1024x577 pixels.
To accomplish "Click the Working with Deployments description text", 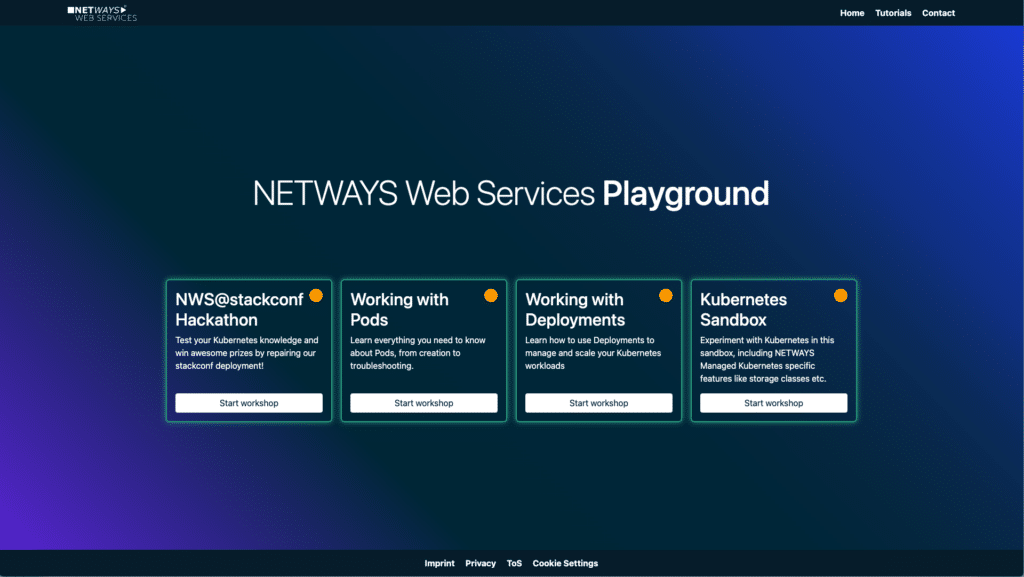I will (590, 353).
